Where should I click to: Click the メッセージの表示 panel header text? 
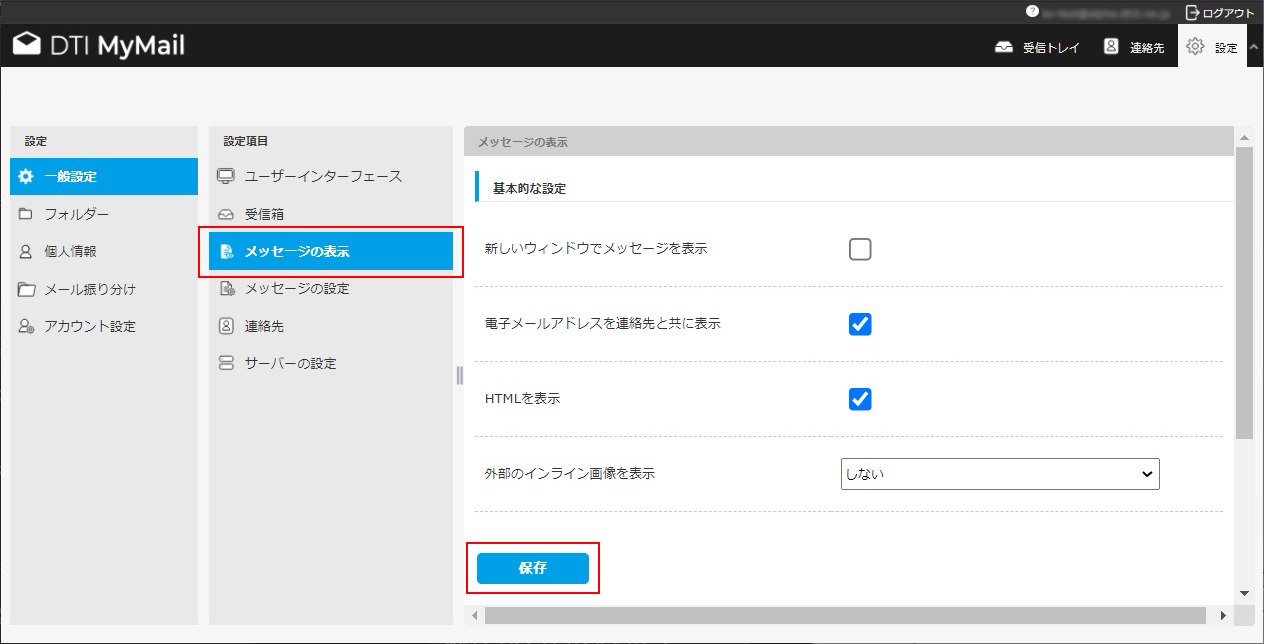point(522,143)
